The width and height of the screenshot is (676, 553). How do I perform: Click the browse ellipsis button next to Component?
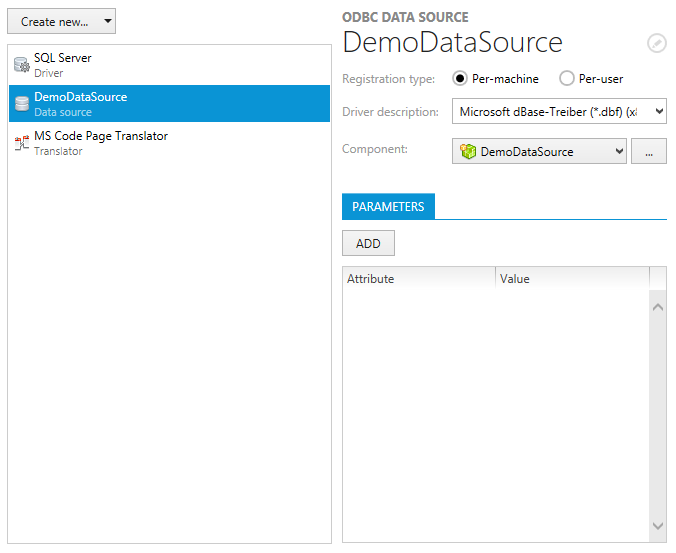[649, 152]
